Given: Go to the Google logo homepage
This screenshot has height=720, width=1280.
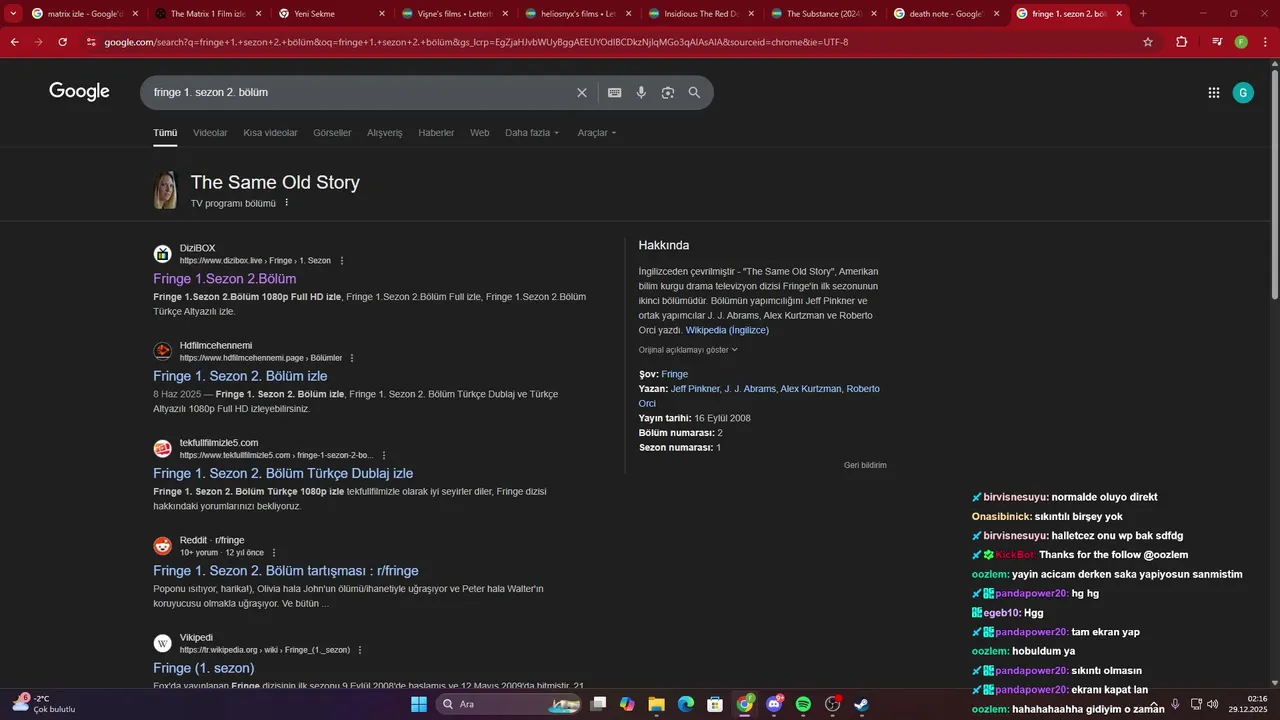Looking at the screenshot, I should coord(79,92).
